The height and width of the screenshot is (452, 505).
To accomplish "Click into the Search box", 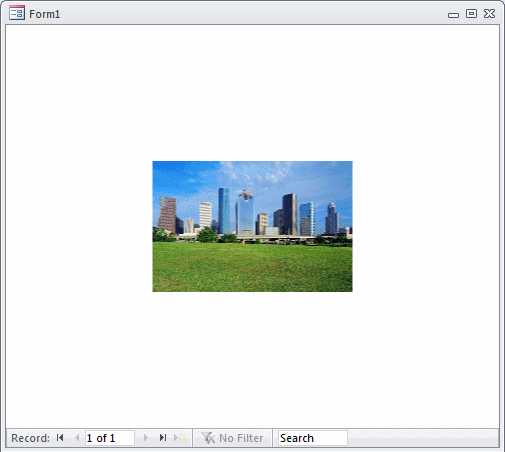I will [x=313, y=438].
